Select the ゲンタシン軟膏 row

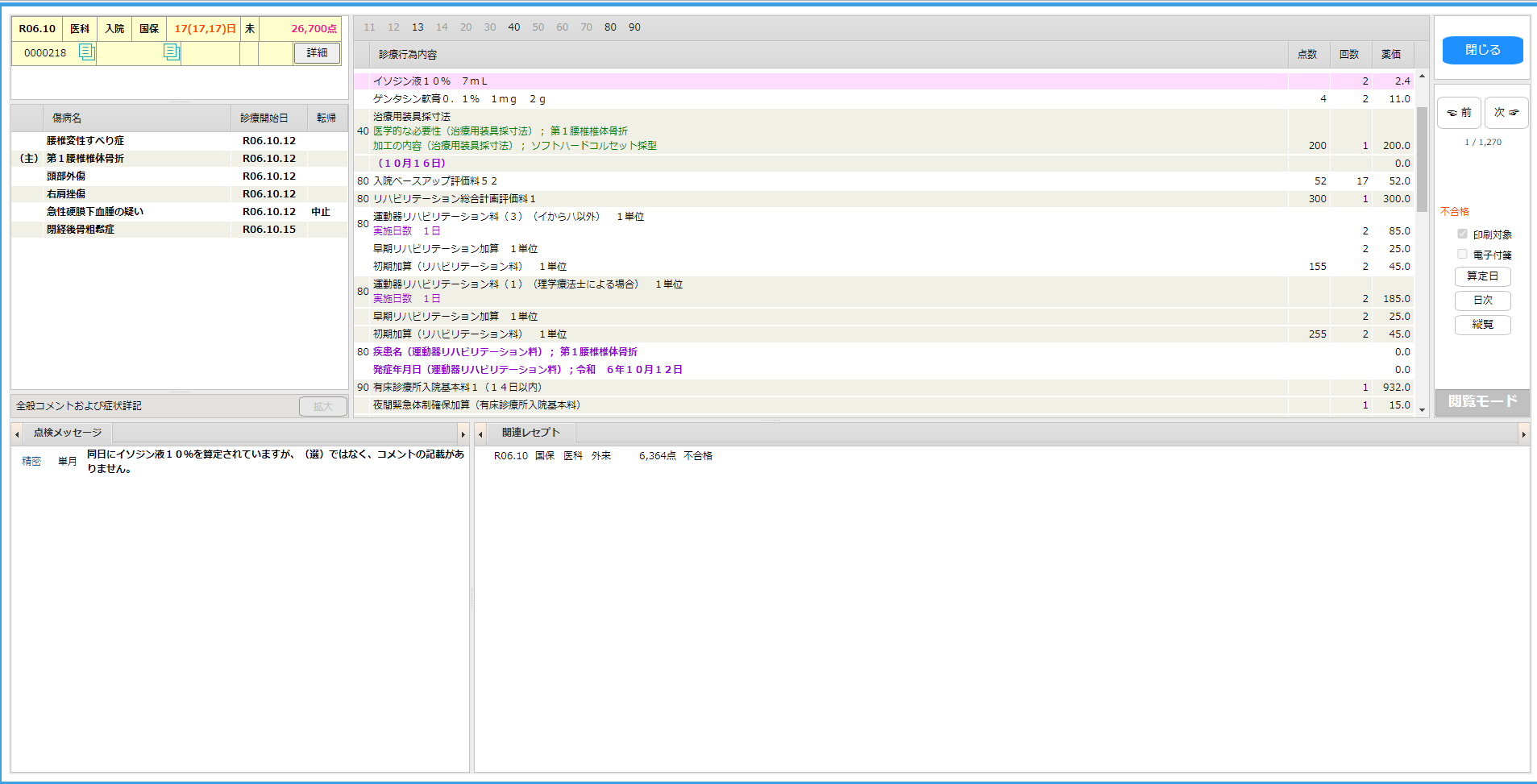(884, 99)
